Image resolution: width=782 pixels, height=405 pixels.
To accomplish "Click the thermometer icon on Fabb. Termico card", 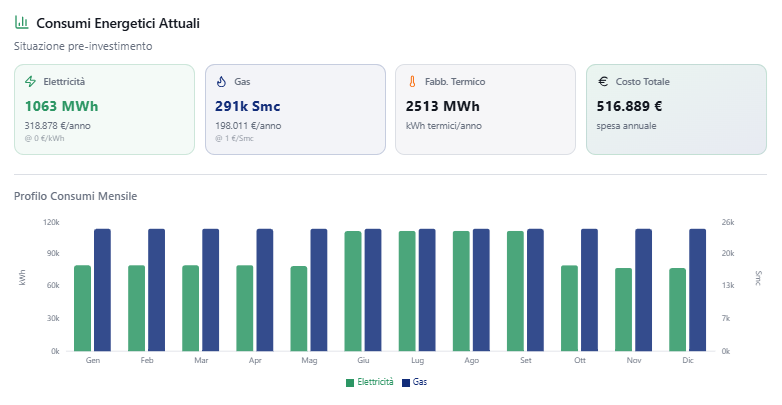I will point(412,82).
